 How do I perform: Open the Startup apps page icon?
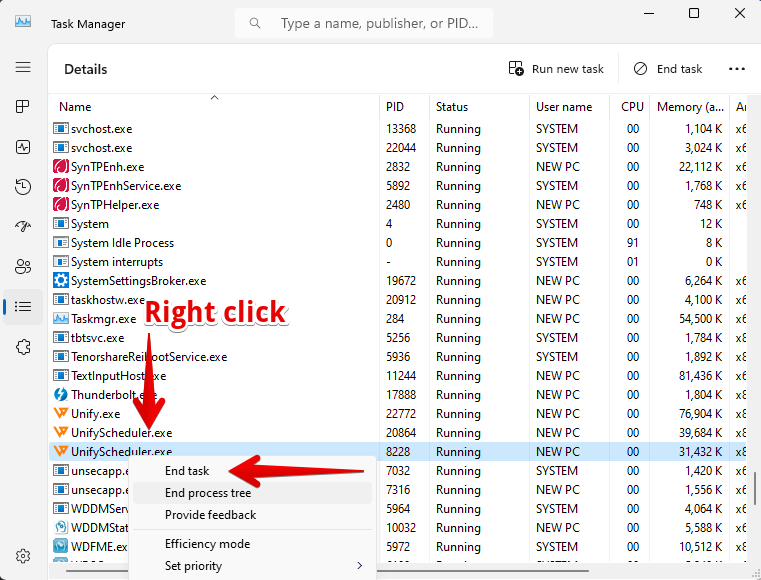pos(23,227)
